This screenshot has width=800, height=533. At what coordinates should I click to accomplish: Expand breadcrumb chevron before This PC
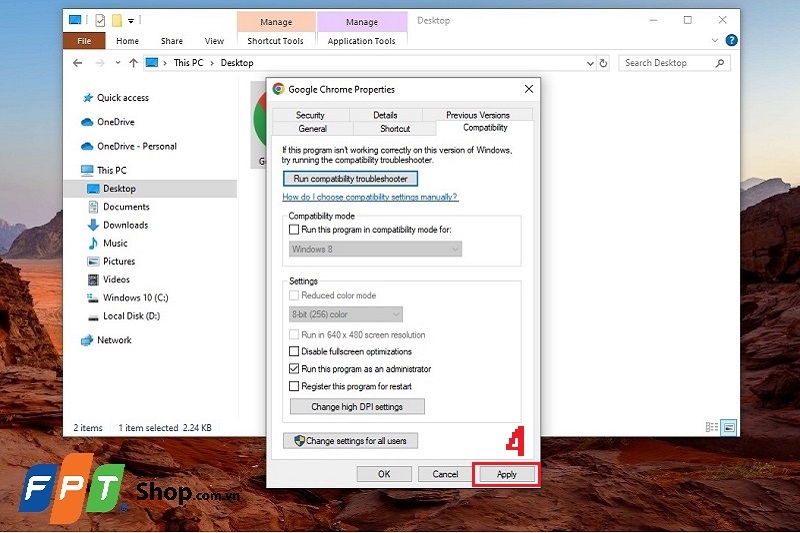(x=165, y=63)
